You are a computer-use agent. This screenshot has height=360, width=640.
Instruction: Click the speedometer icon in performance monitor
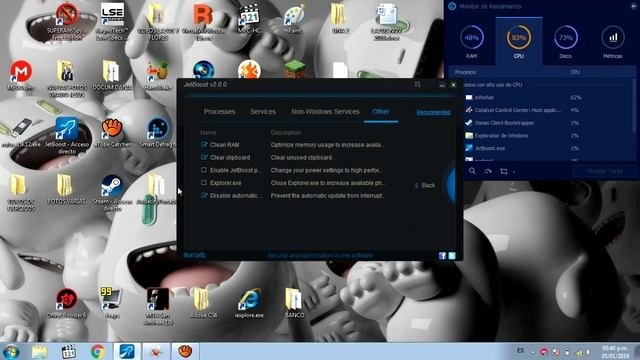point(488,171)
